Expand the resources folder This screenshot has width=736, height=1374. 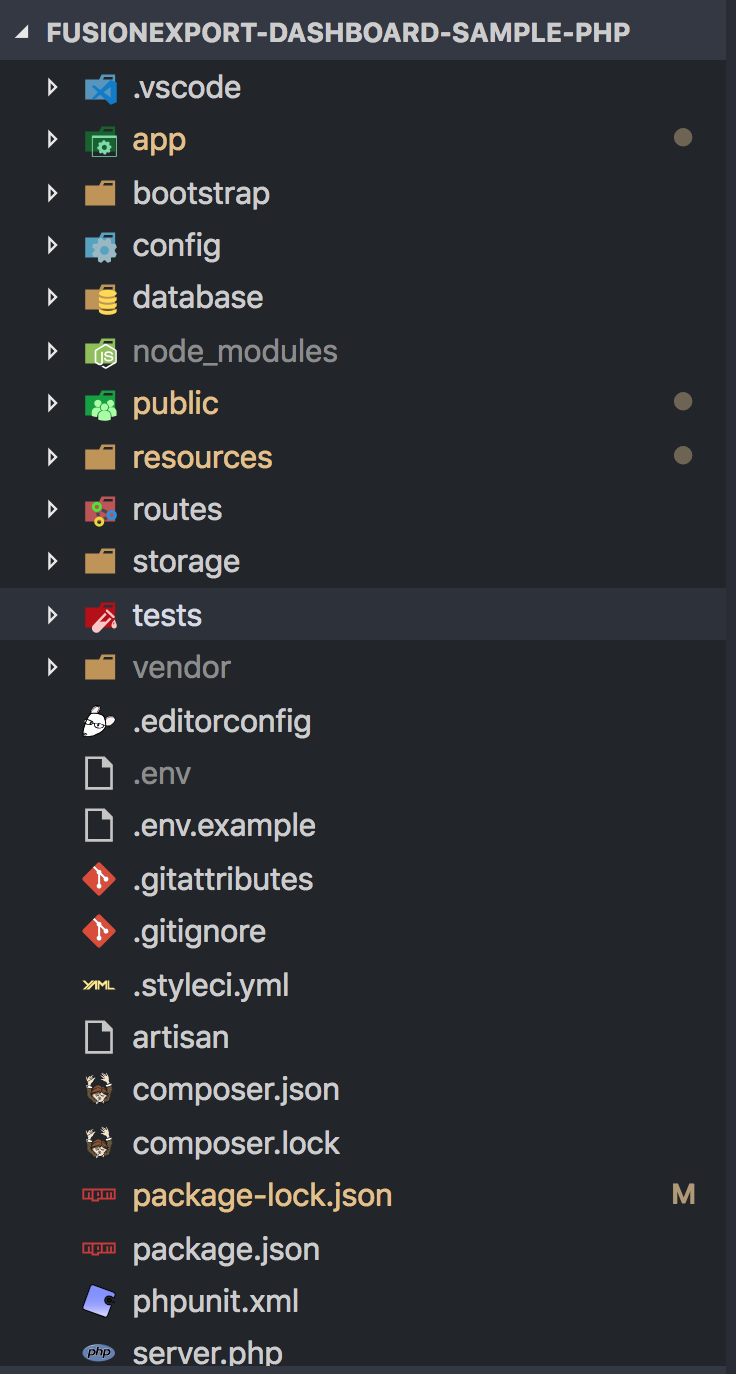pyautogui.click(x=53, y=456)
